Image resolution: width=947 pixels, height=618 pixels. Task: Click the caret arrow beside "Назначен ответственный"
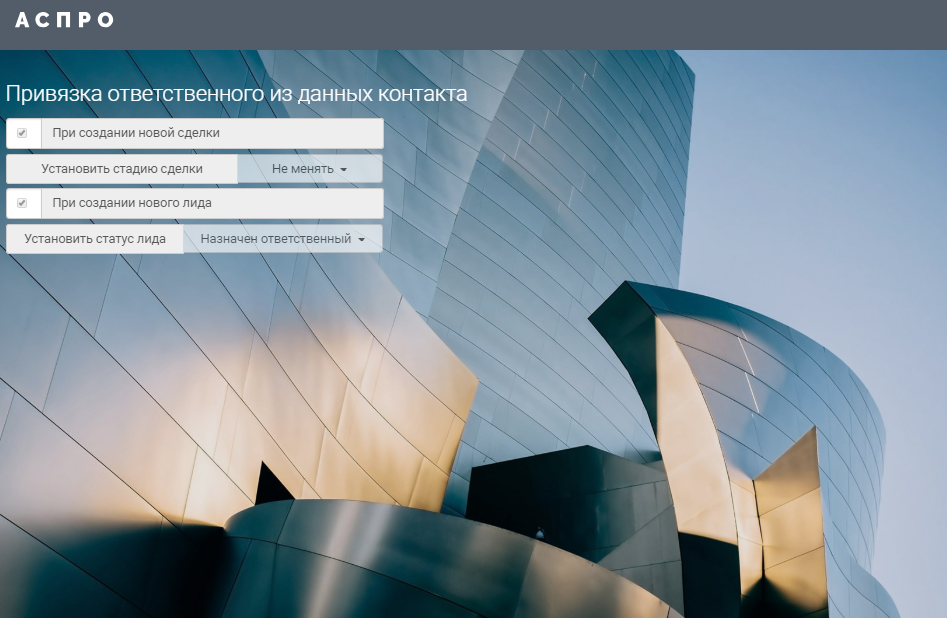tap(362, 240)
